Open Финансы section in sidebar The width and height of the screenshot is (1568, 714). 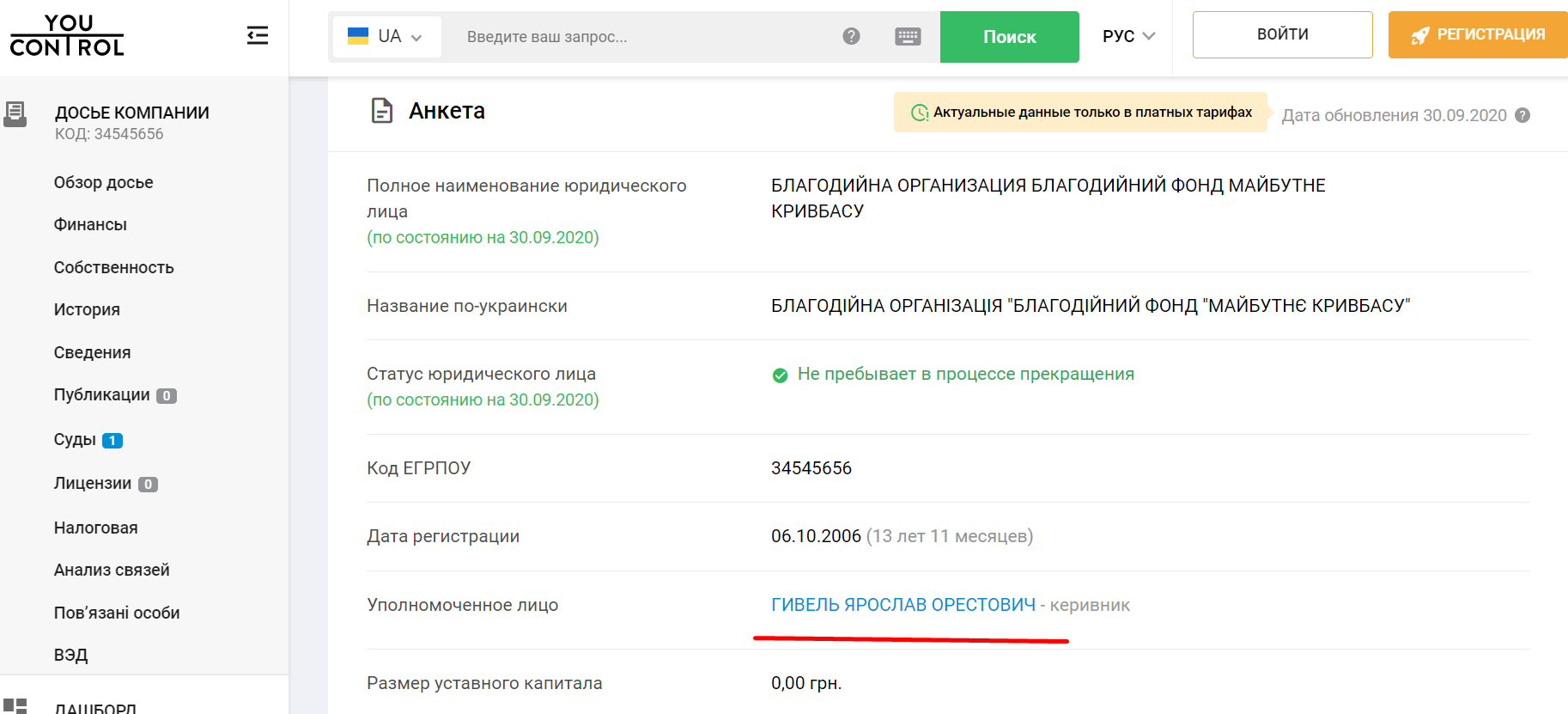(90, 225)
